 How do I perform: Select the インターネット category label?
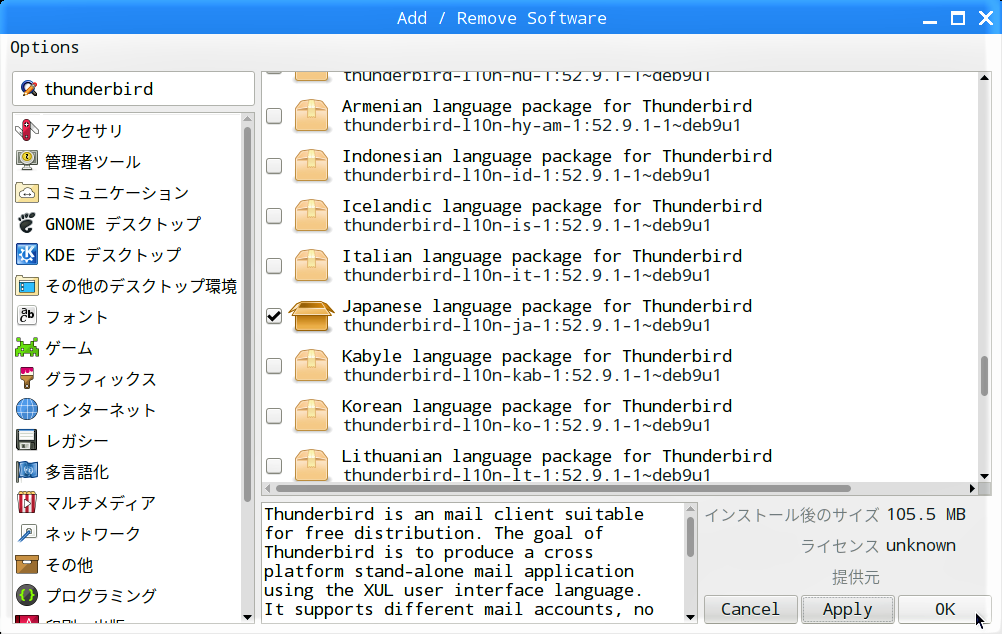pos(100,410)
